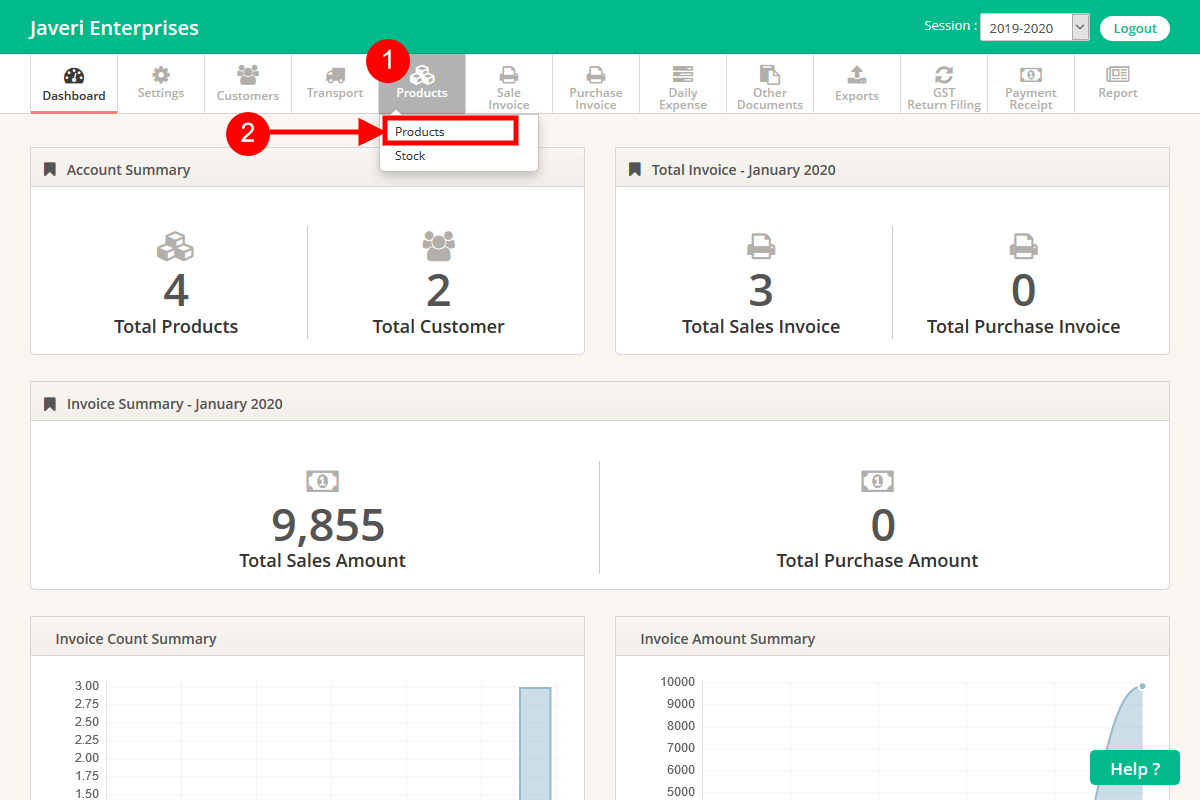The height and width of the screenshot is (800, 1200).
Task: Open the Other Documents icon
Action: click(770, 75)
